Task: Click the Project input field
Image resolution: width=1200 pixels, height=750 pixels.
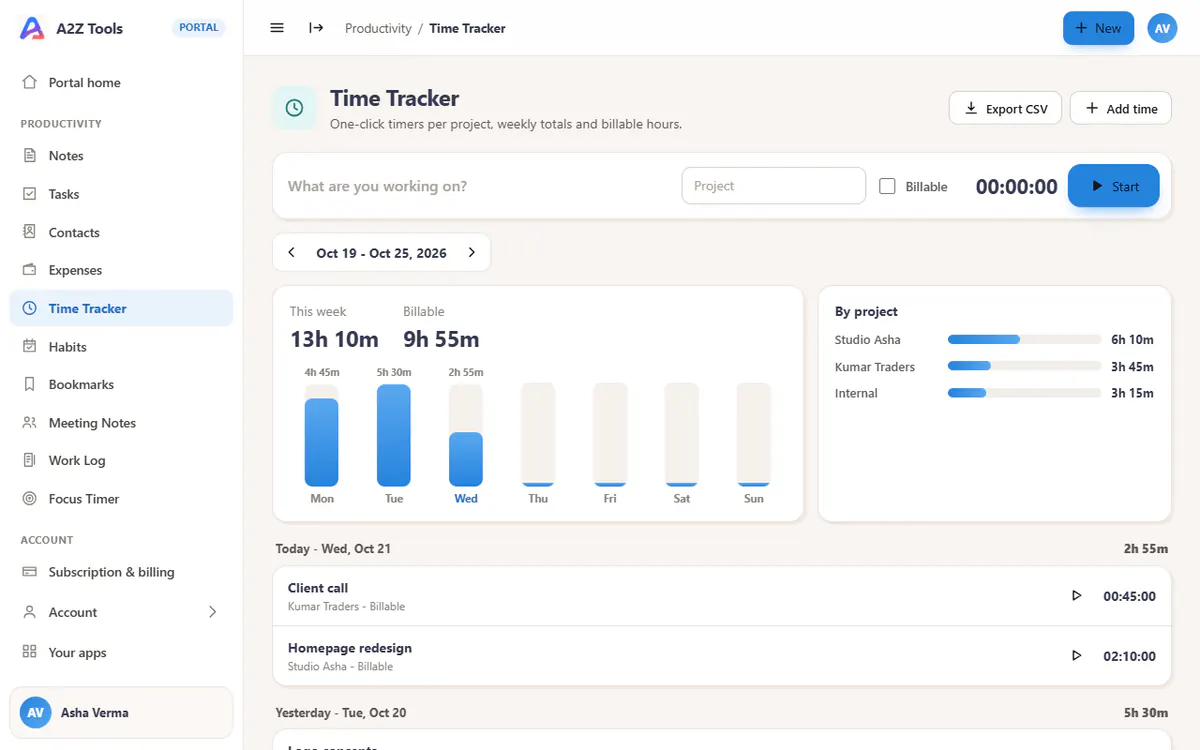Action: click(x=774, y=186)
